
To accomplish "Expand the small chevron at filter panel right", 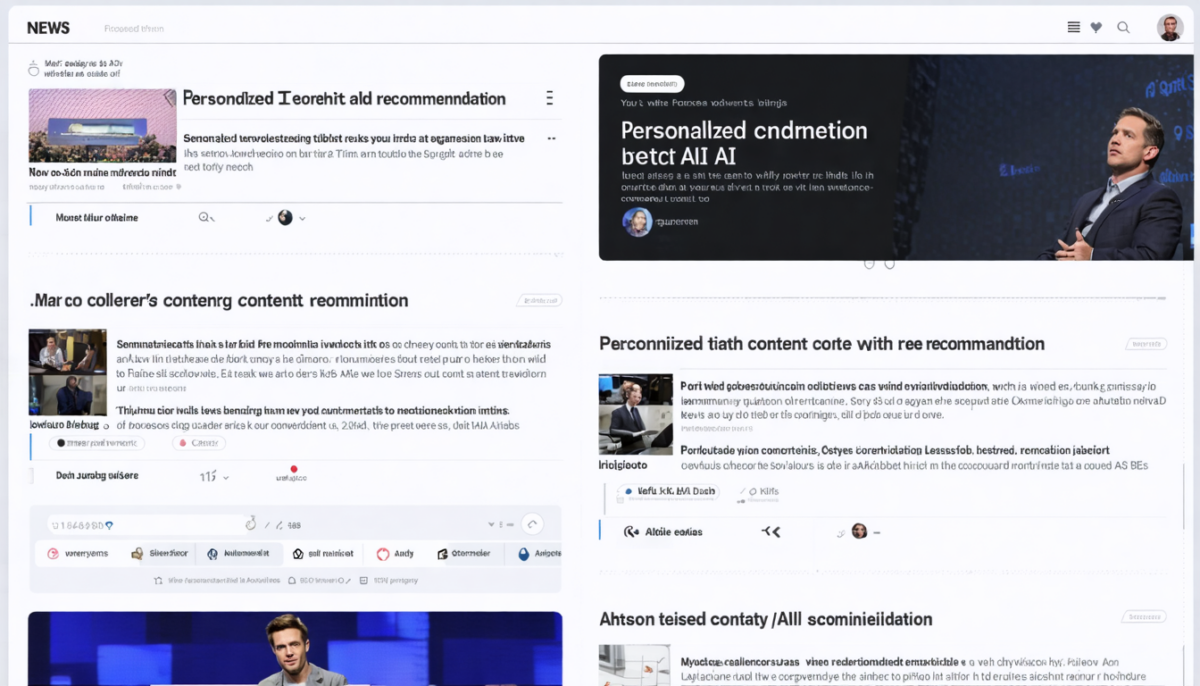I will click(x=491, y=524).
